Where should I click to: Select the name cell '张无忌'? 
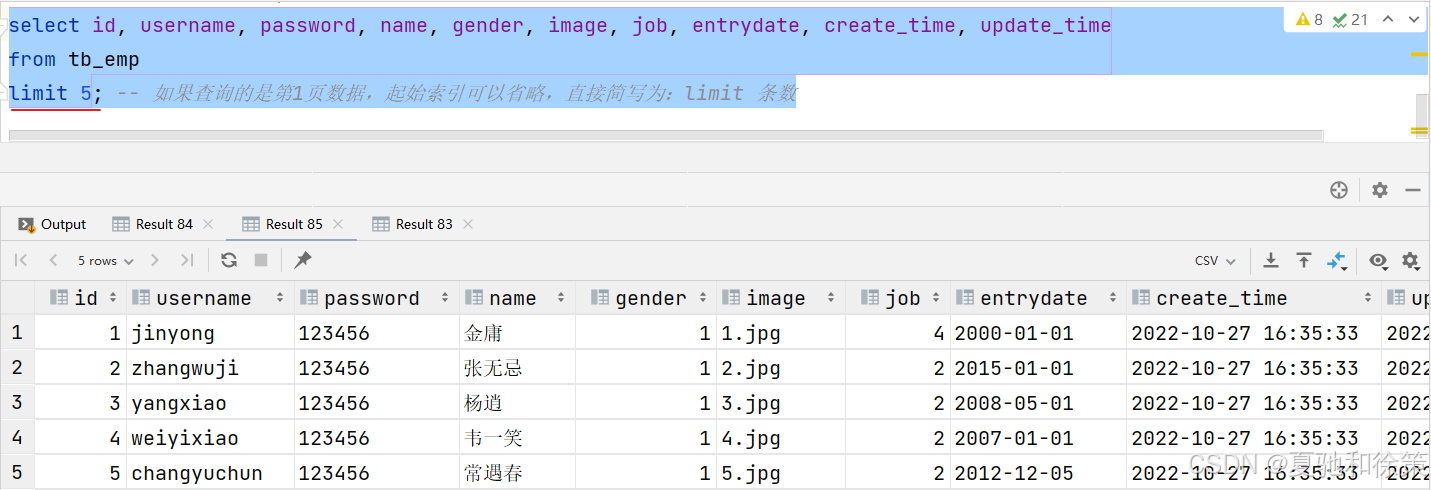point(517,368)
